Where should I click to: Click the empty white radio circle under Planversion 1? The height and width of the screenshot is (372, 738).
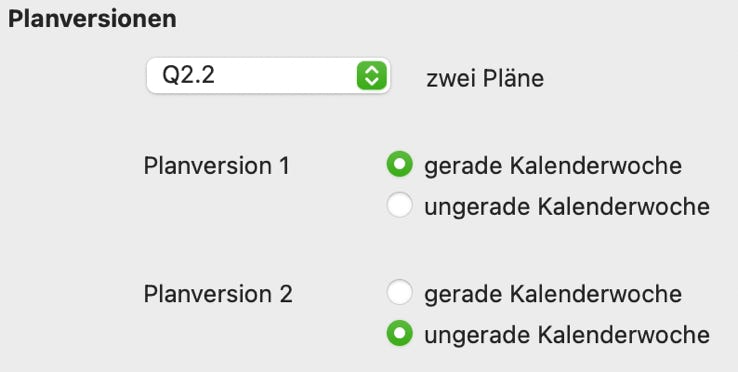tap(400, 205)
